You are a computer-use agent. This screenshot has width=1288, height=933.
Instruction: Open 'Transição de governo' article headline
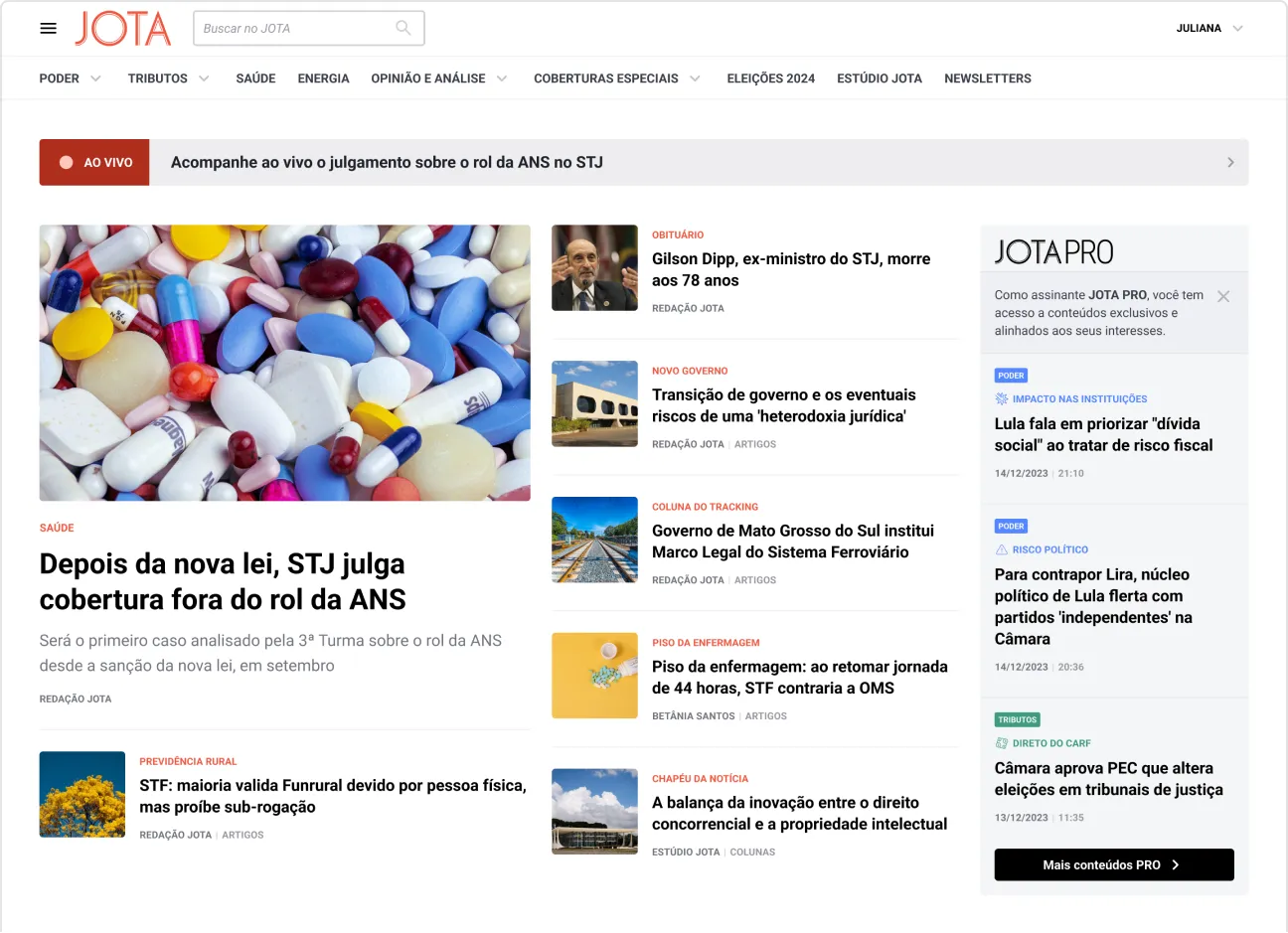(x=784, y=405)
